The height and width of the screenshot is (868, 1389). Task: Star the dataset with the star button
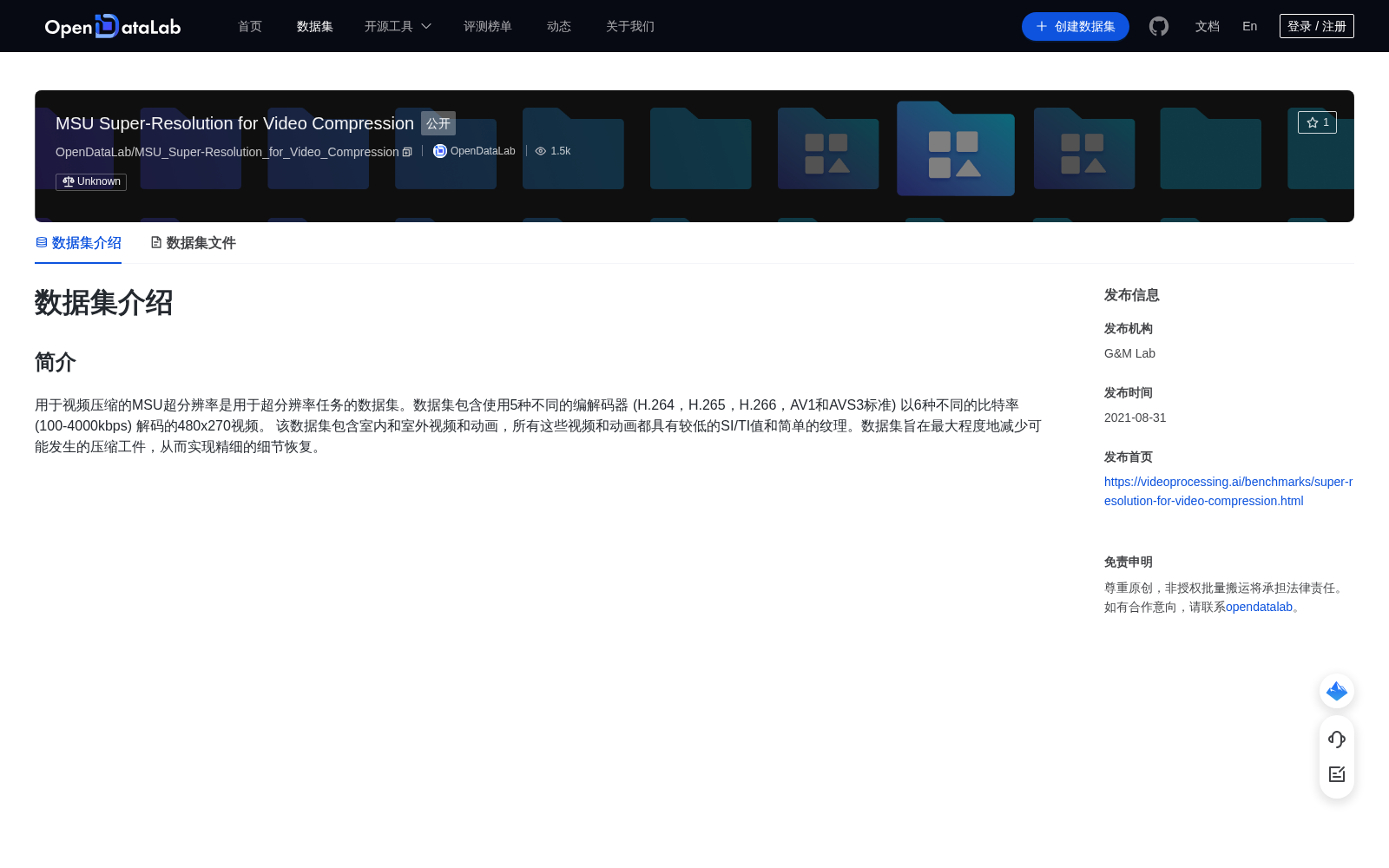tap(1317, 122)
